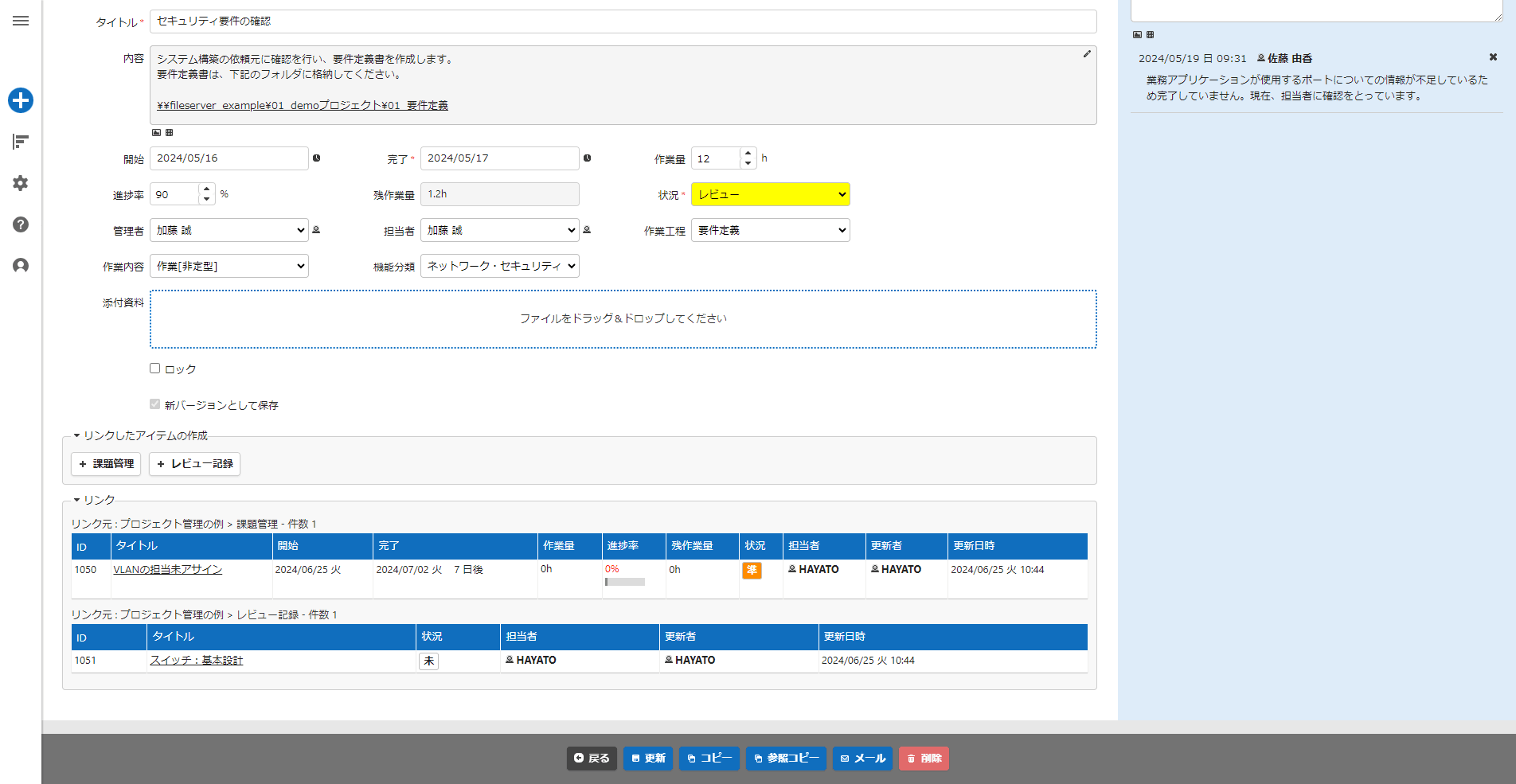Open the settings gear in sidebar
Screen dimensions: 1516x784
pyautogui.click(x=21, y=183)
